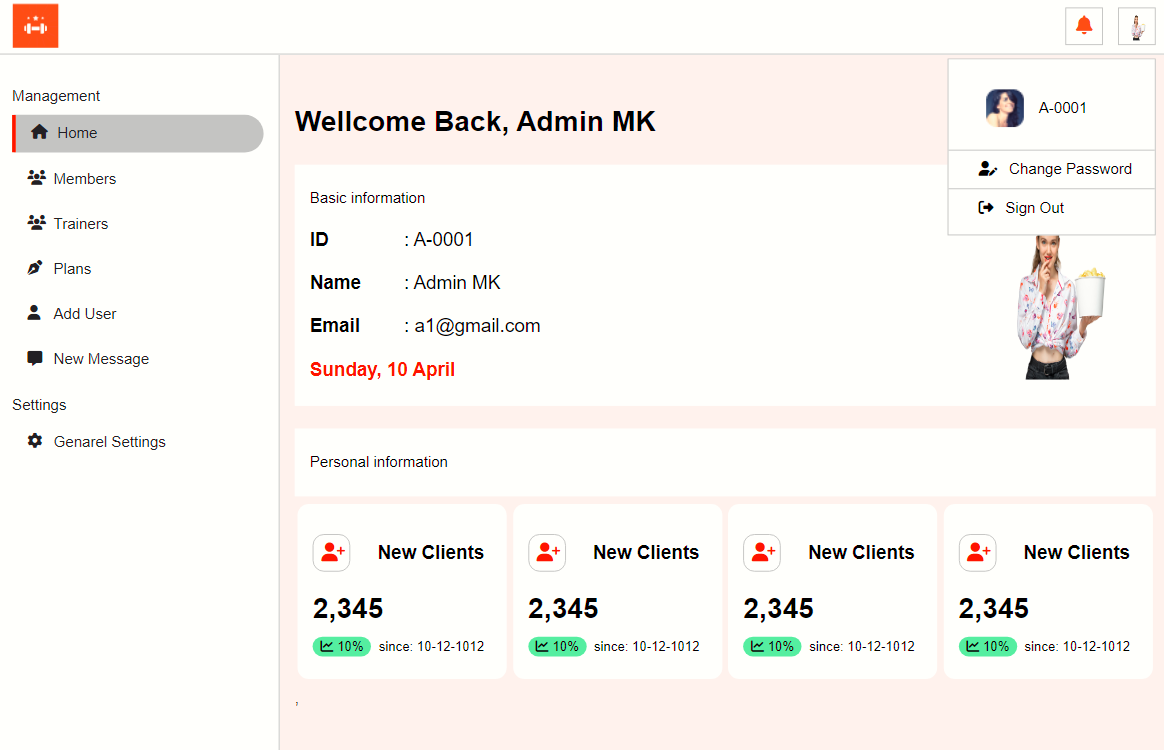Click the Sunday, 10 April date
Image resolution: width=1164 pixels, height=750 pixels.
[x=382, y=369]
